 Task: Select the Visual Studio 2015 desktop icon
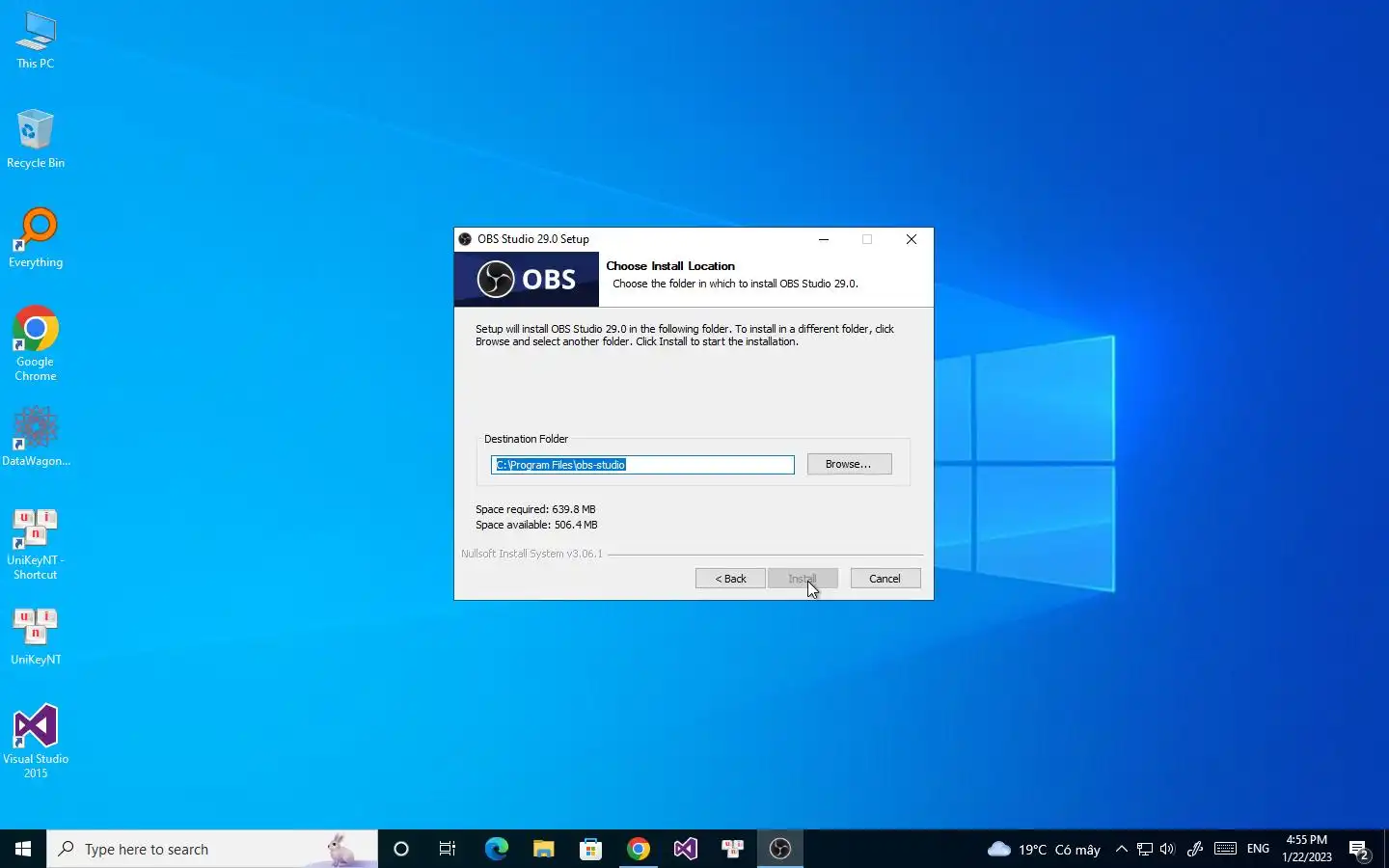tap(36, 742)
